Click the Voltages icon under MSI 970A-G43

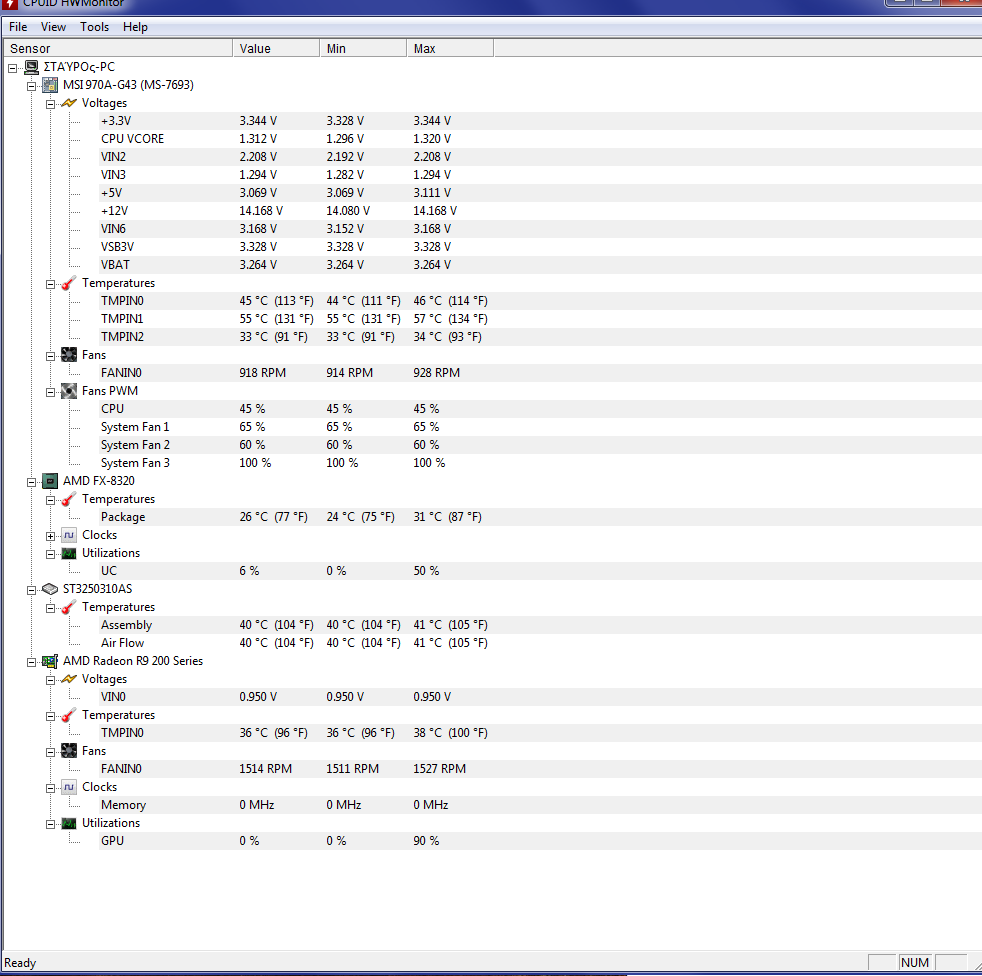coord(69,103)
